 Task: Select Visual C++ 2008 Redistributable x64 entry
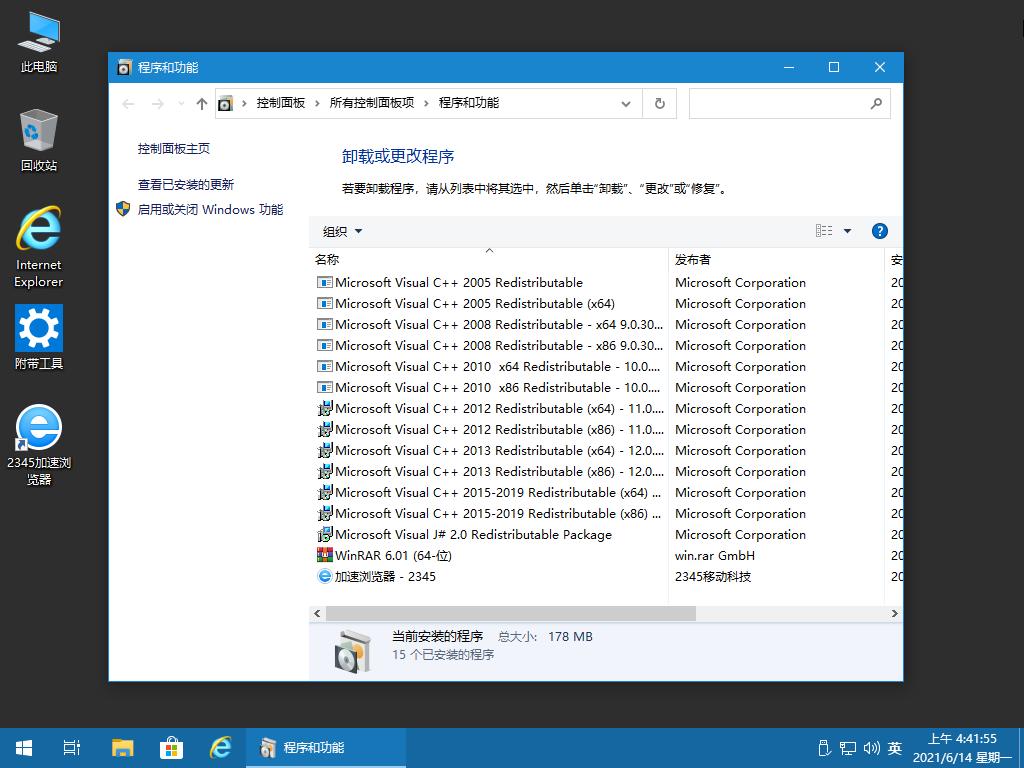click(490, 325)
